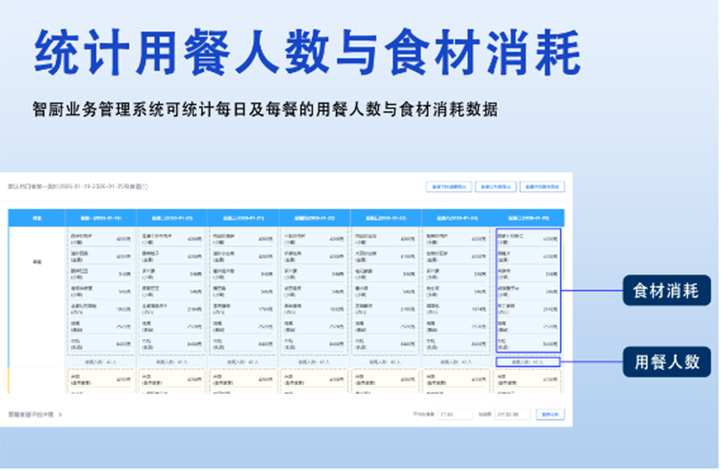Click the blue outlined button at the bottom right

point(550,414)
